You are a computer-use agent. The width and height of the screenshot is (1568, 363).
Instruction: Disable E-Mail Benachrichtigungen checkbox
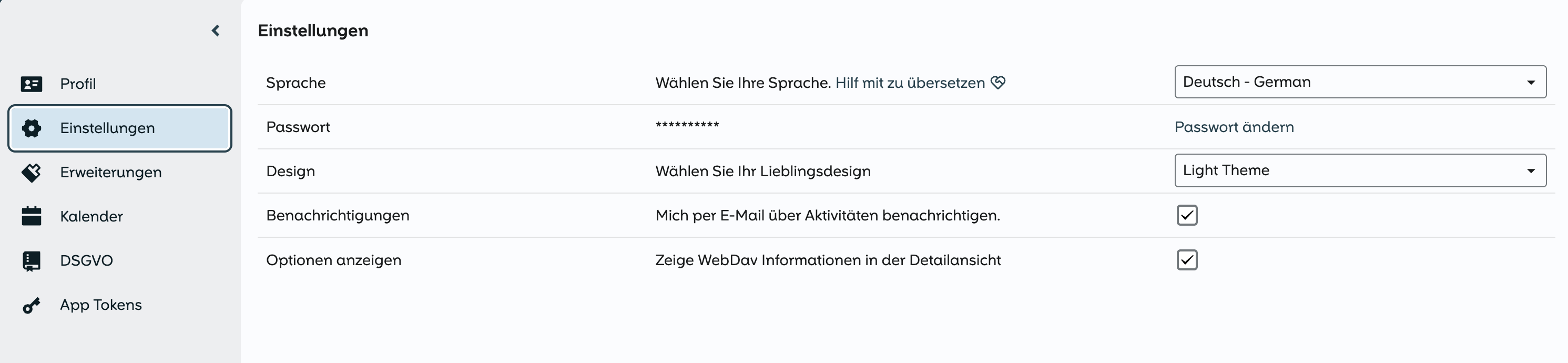coord(1187,215)
